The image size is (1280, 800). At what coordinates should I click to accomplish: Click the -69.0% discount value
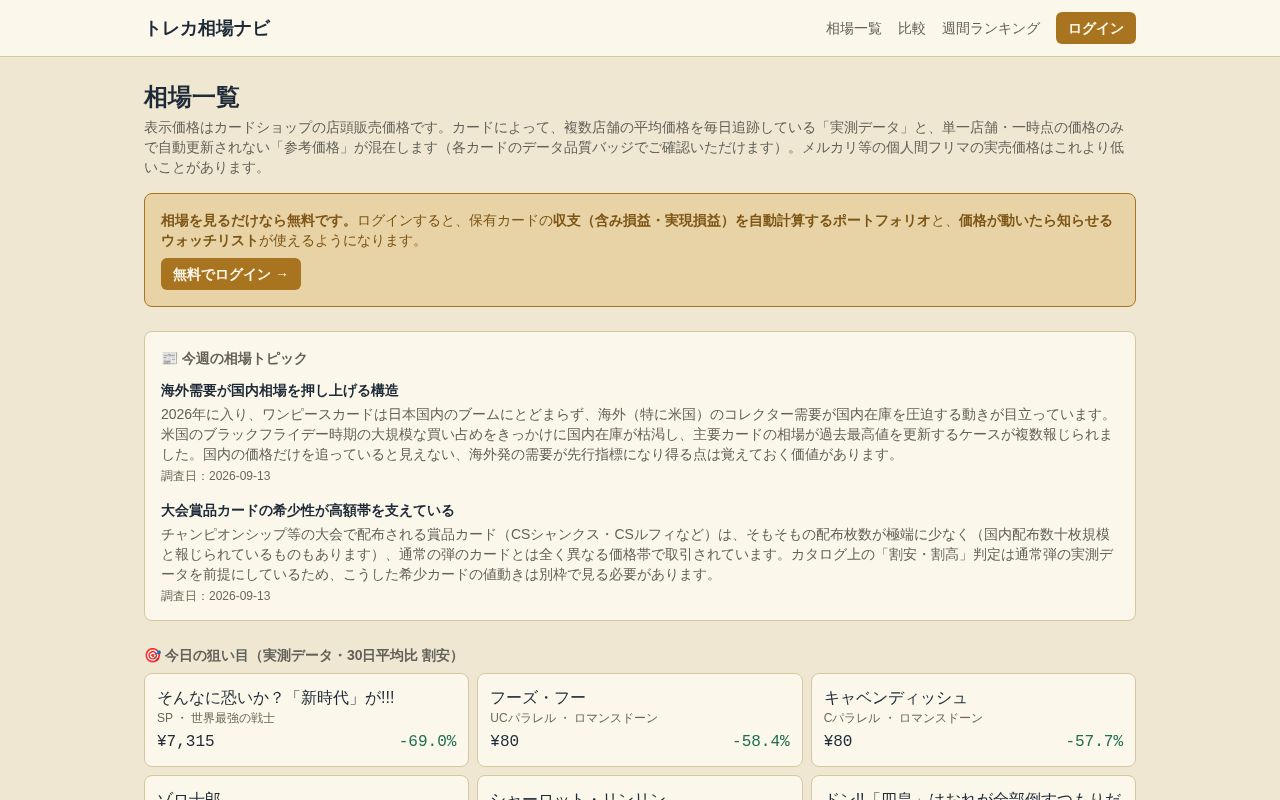click(428, 741)
